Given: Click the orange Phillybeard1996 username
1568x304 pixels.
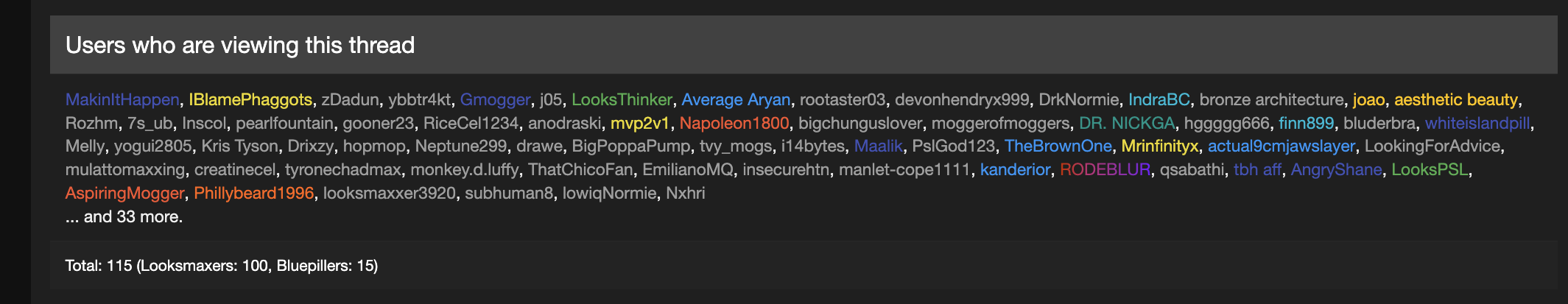Looking at the screenshot, I should coord(253,194).
